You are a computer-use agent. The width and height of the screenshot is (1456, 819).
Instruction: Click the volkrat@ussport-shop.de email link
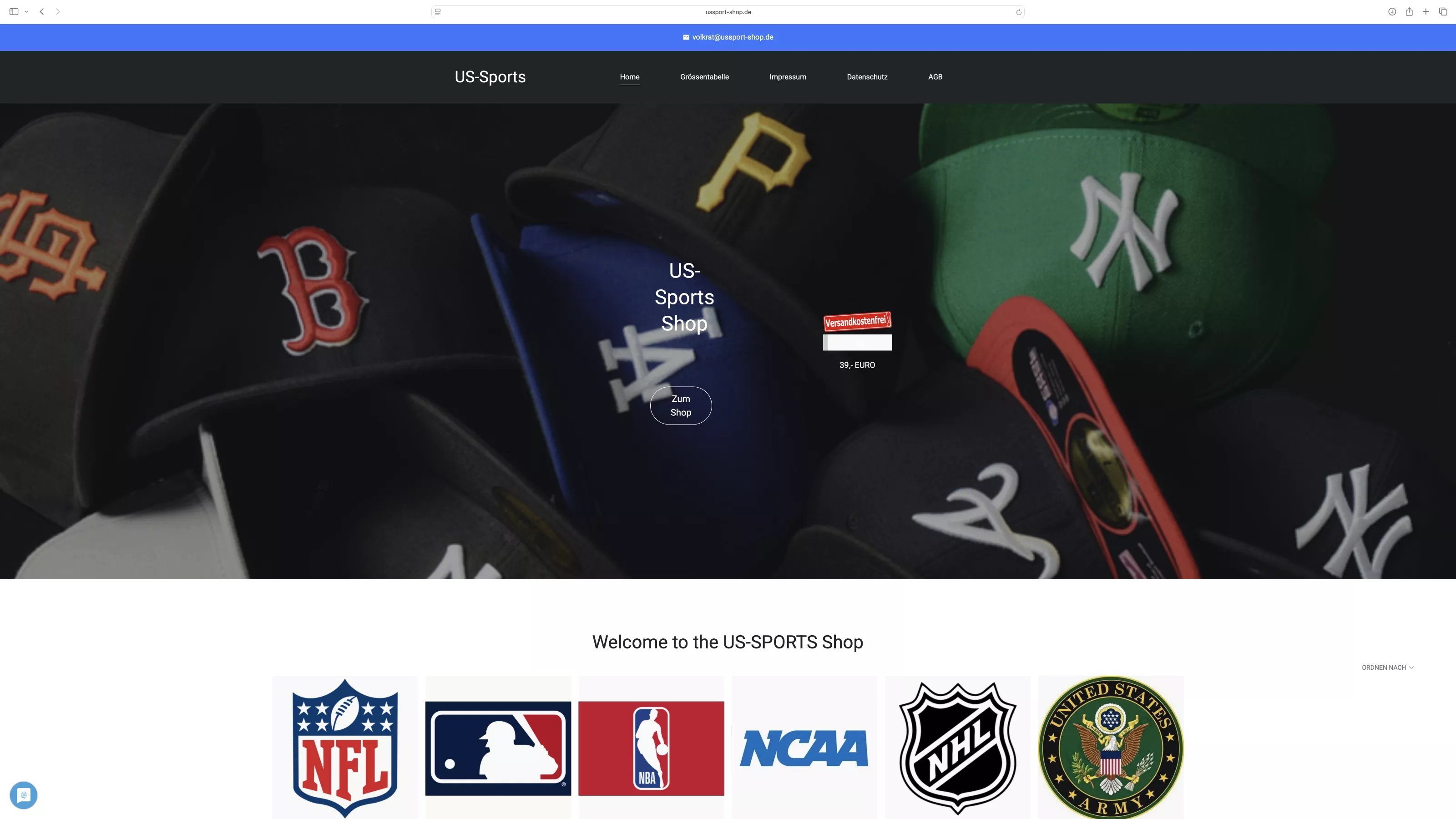click(x=733, y=37)
